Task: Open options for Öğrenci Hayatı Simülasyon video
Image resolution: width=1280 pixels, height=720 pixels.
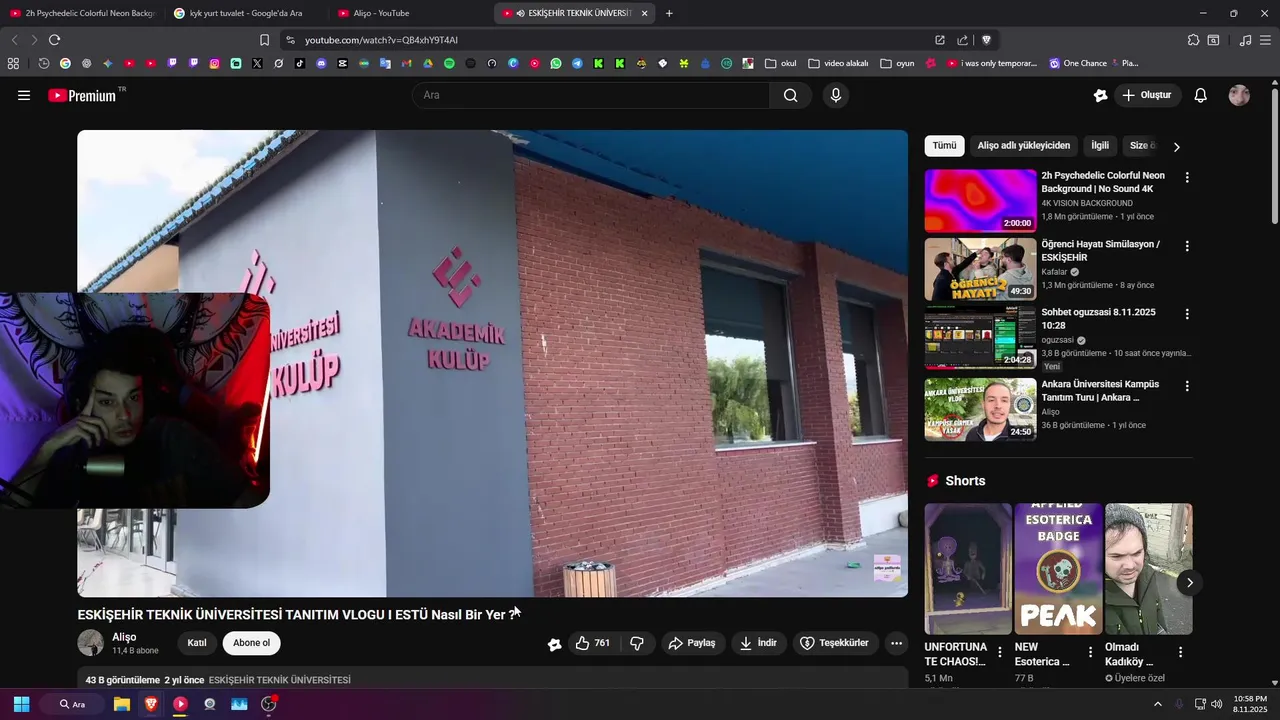Action: [1187, 246]
